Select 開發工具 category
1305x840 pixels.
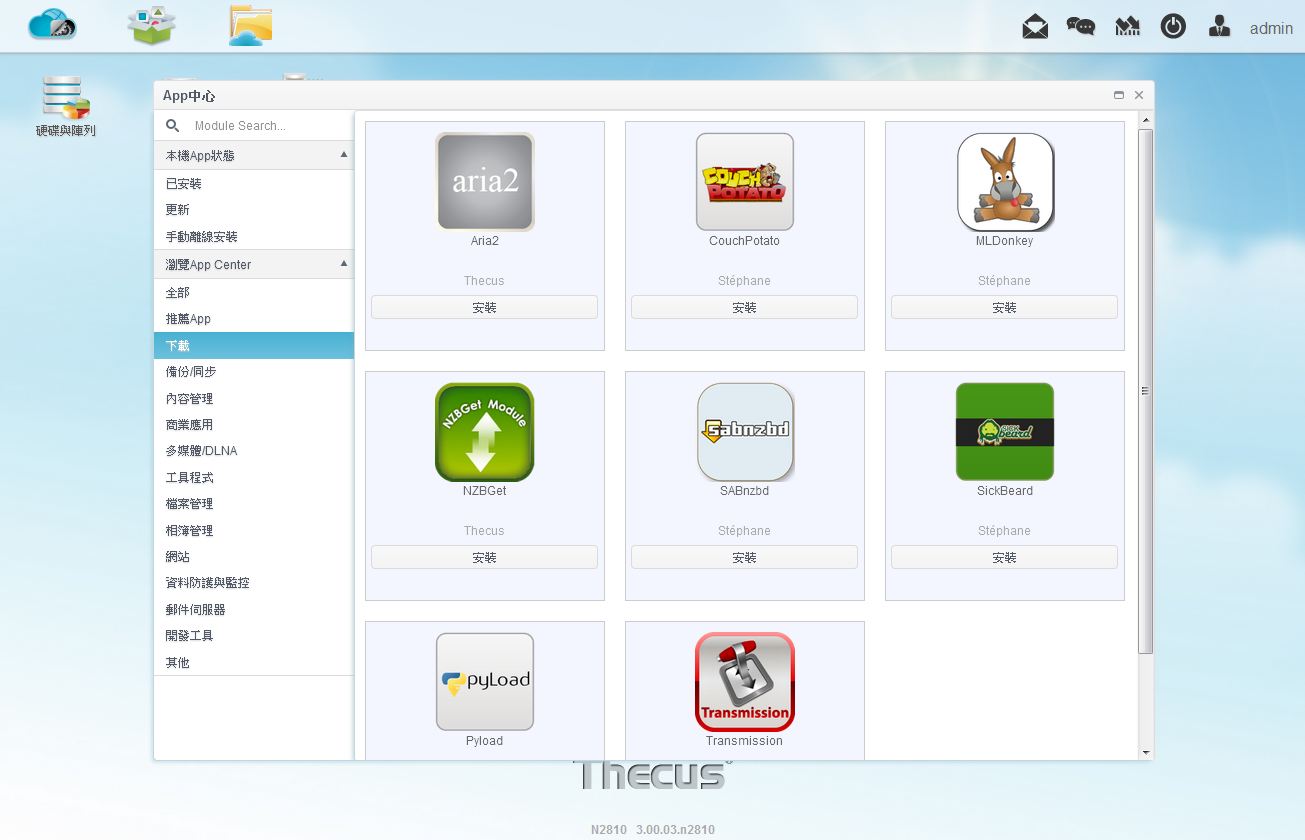coord(254,636)
